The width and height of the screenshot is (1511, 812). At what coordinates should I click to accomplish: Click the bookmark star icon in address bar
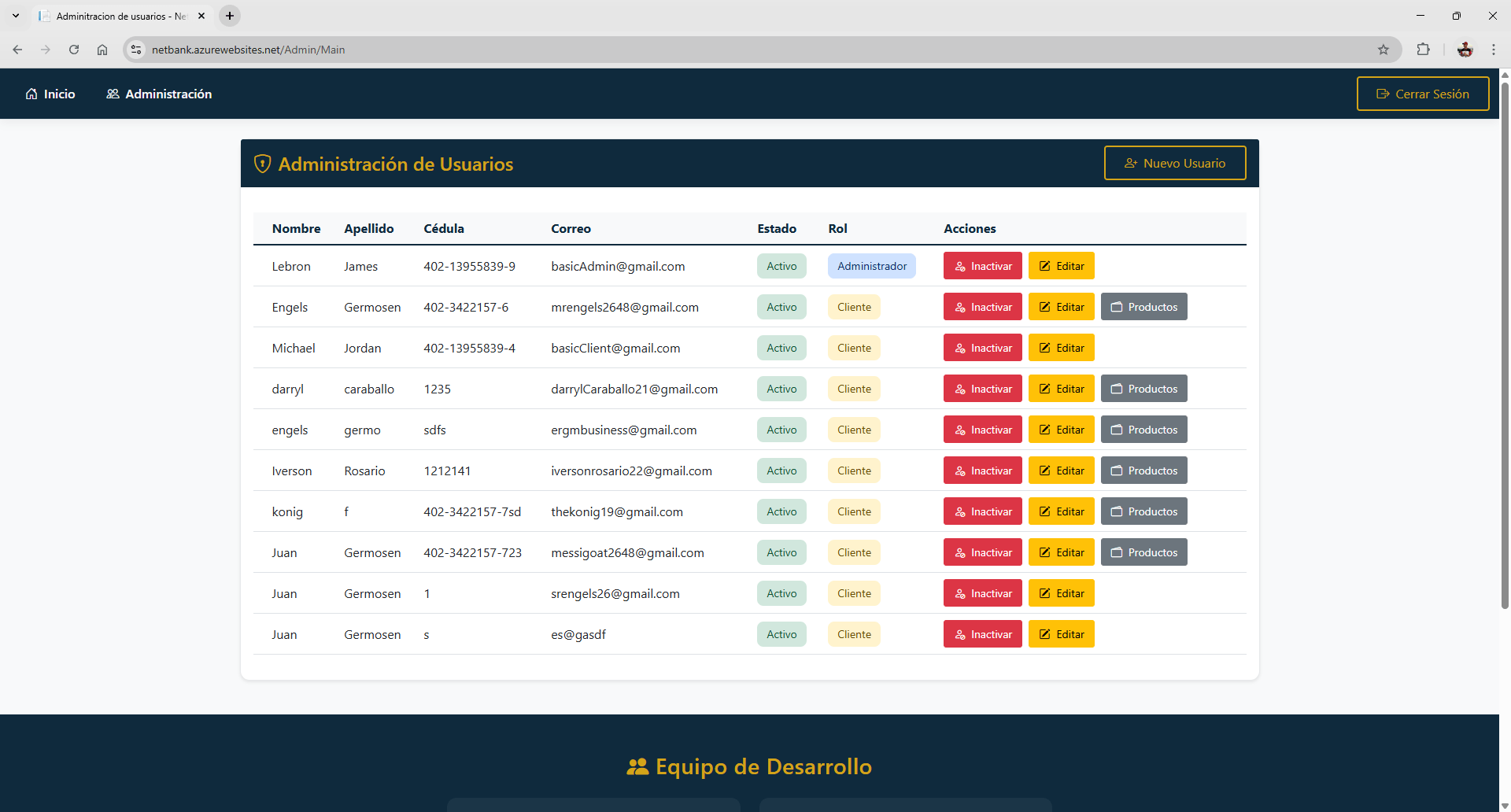point(1383,50)
